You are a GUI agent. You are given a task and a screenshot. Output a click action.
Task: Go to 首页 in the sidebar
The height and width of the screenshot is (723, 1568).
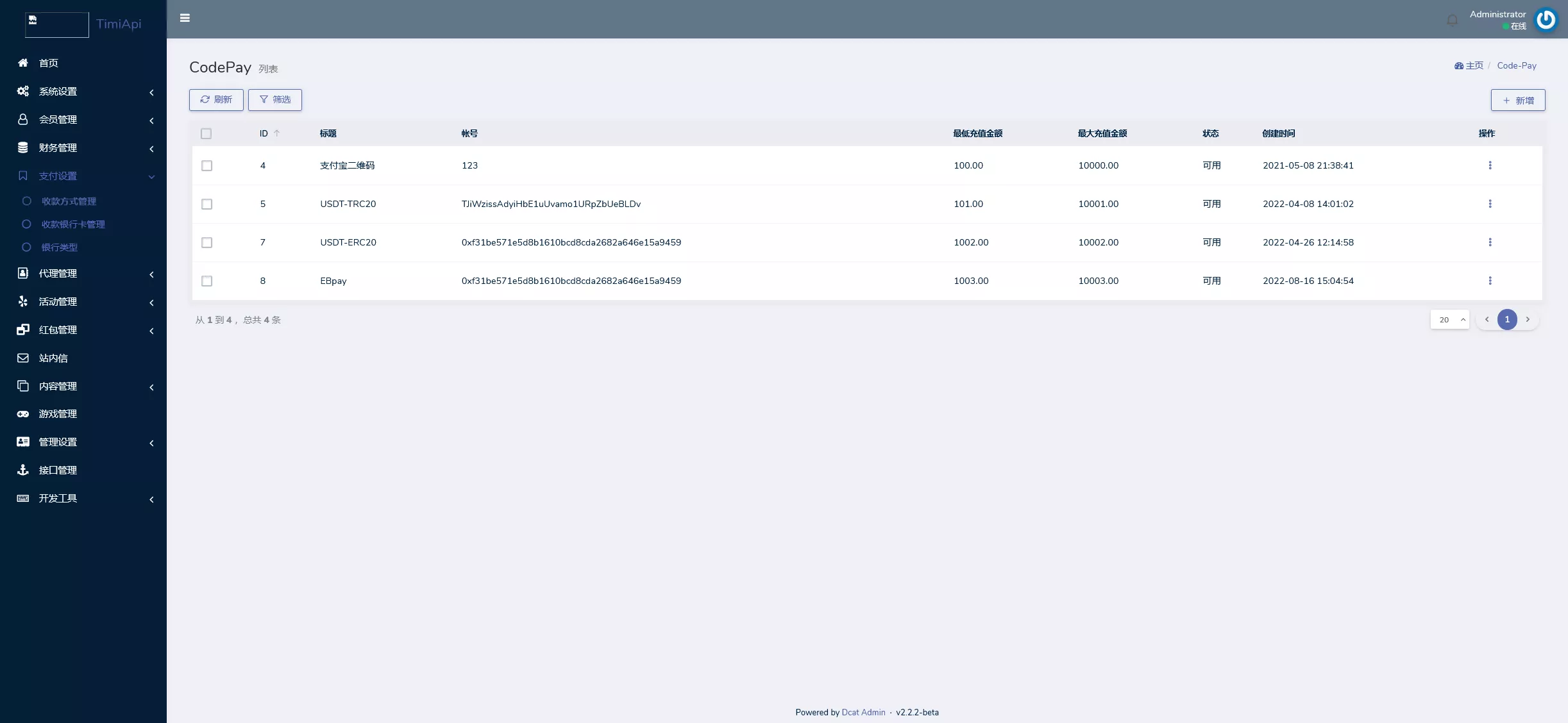tap(48, 63)
